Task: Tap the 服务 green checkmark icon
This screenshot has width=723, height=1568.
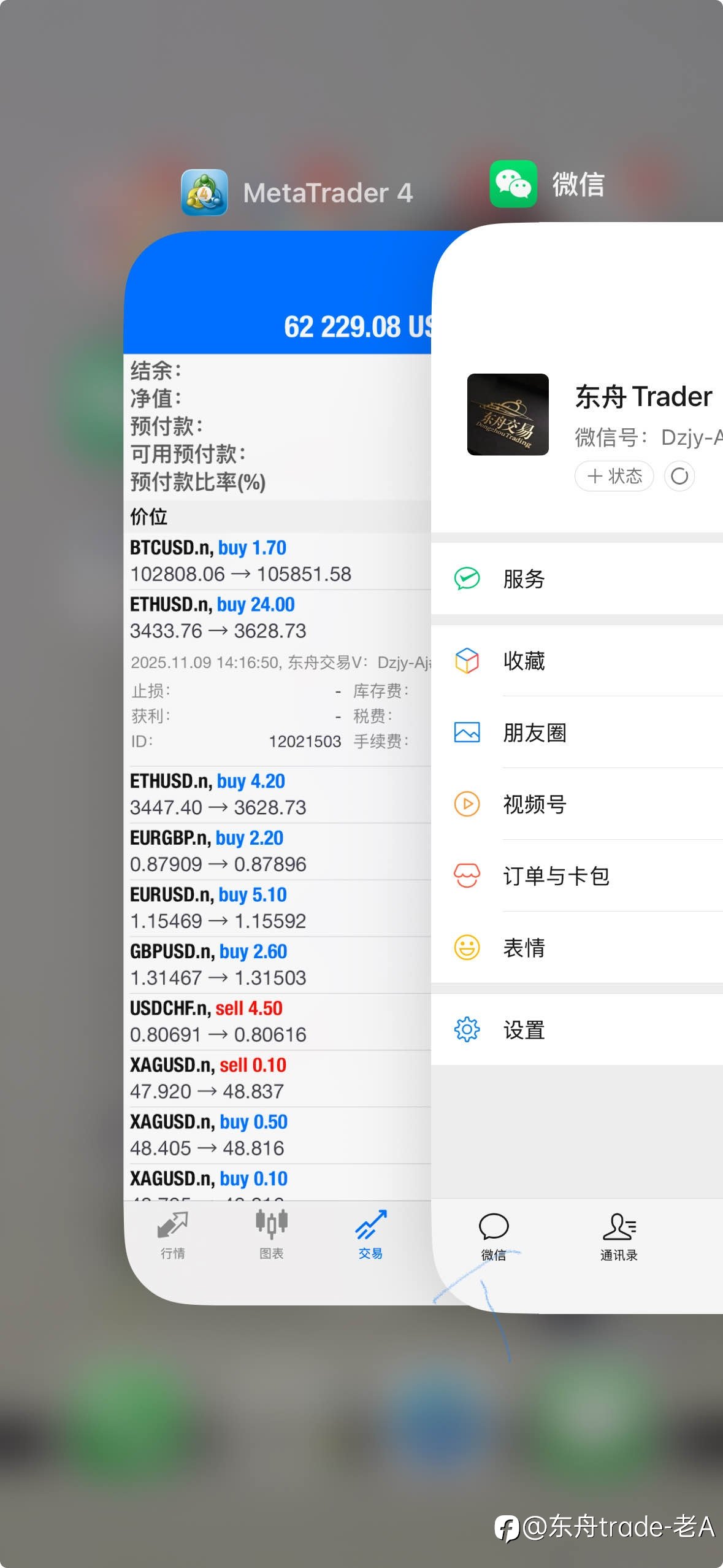Action: pyautogui.click(x=467, y=578)
